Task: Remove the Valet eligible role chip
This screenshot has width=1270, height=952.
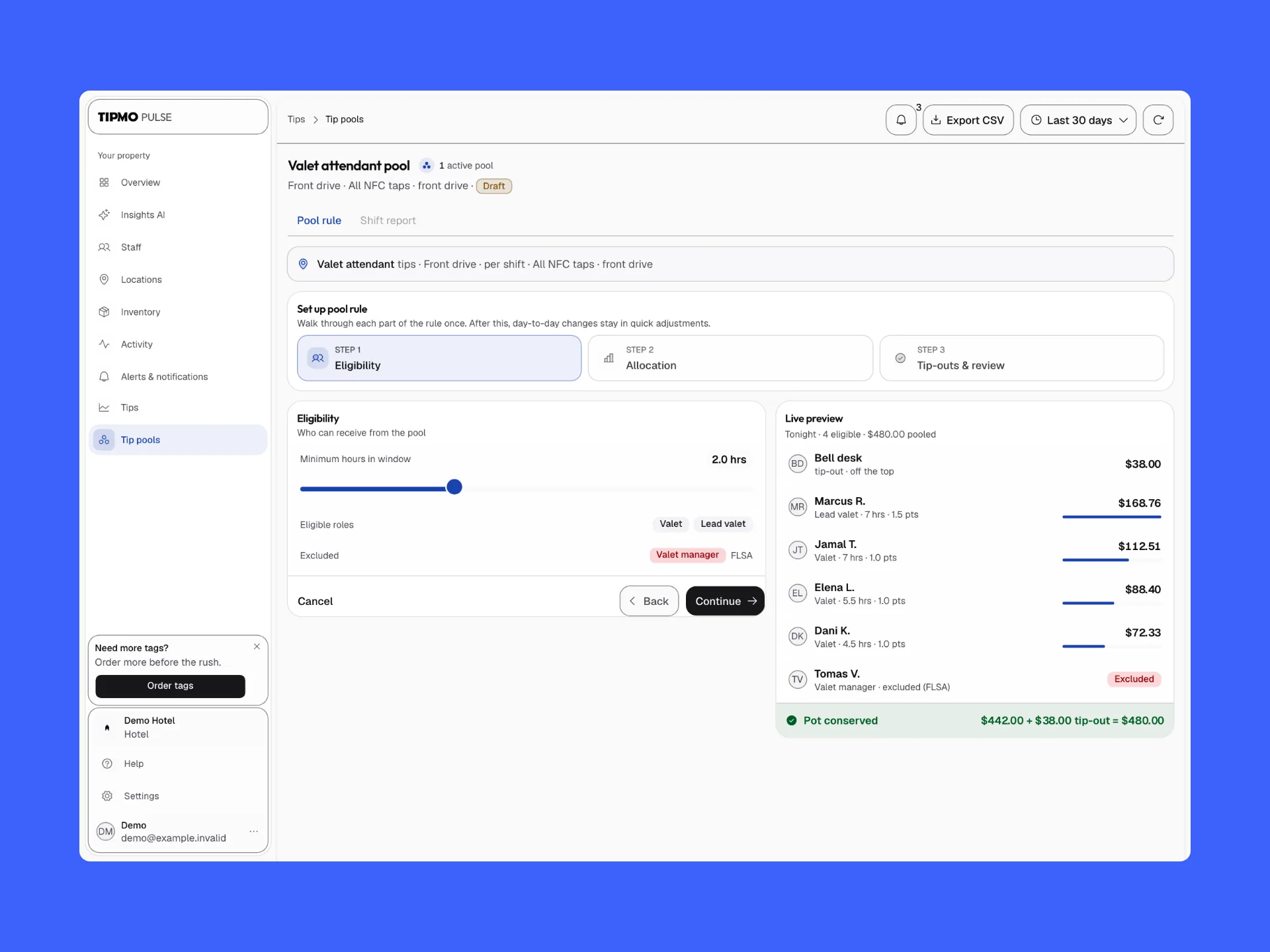Action: 670,524
